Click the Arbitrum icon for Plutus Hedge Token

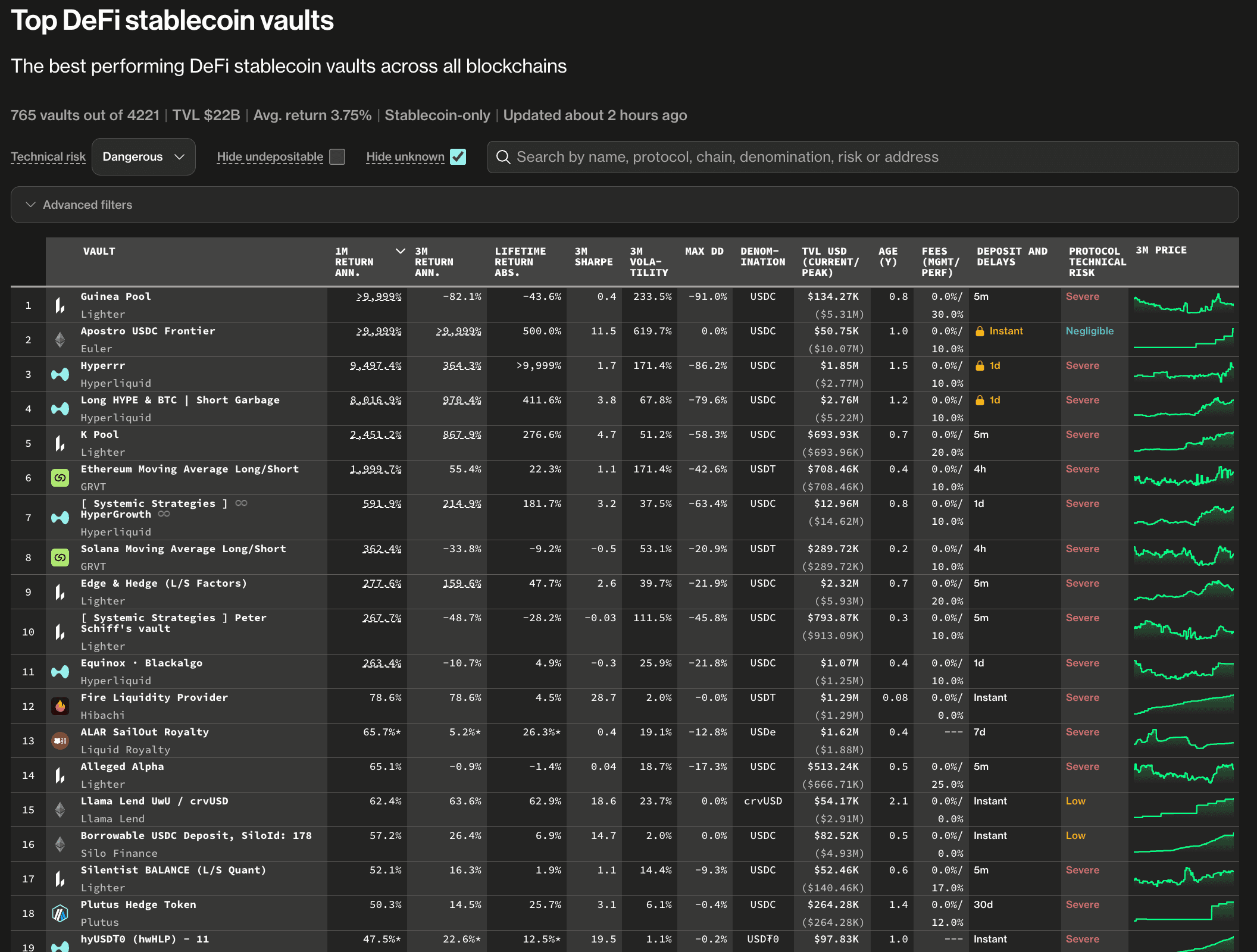[x=60, y=913]
